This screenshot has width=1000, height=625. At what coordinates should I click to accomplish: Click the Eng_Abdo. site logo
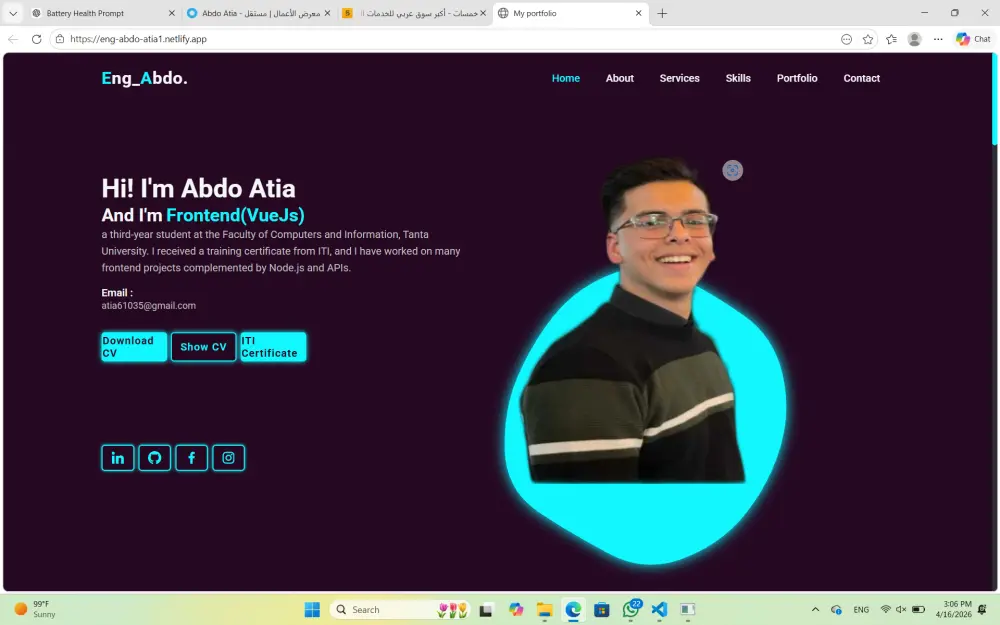point(144,78)
